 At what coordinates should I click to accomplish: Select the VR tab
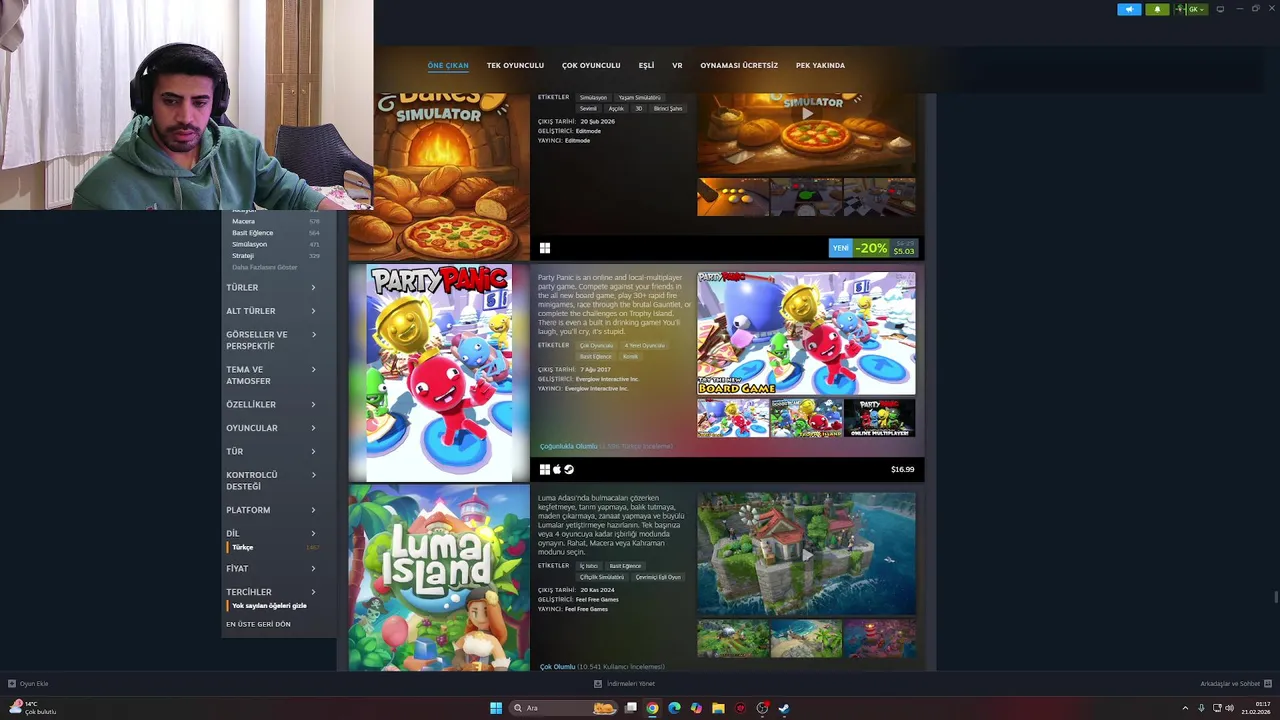tap(677, 65)
